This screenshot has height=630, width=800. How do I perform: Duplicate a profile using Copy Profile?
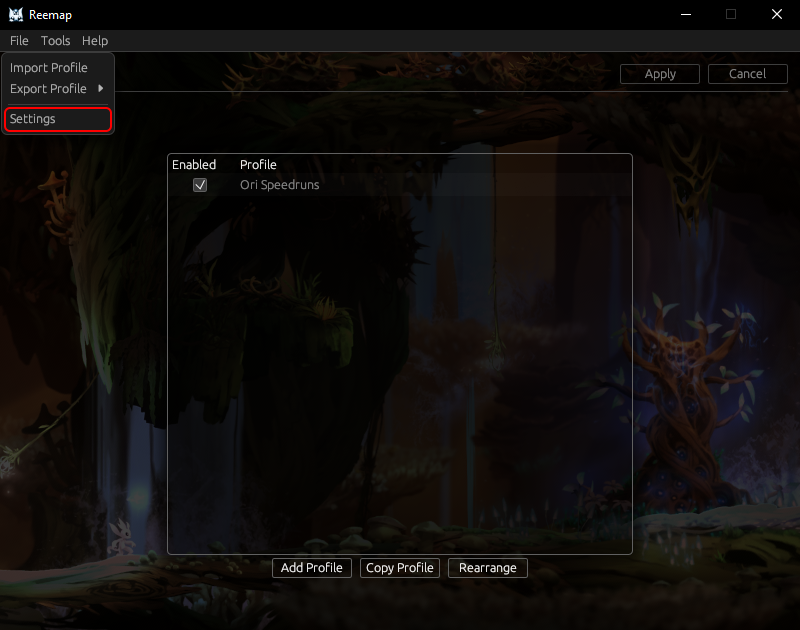click(x=399, y=567)
